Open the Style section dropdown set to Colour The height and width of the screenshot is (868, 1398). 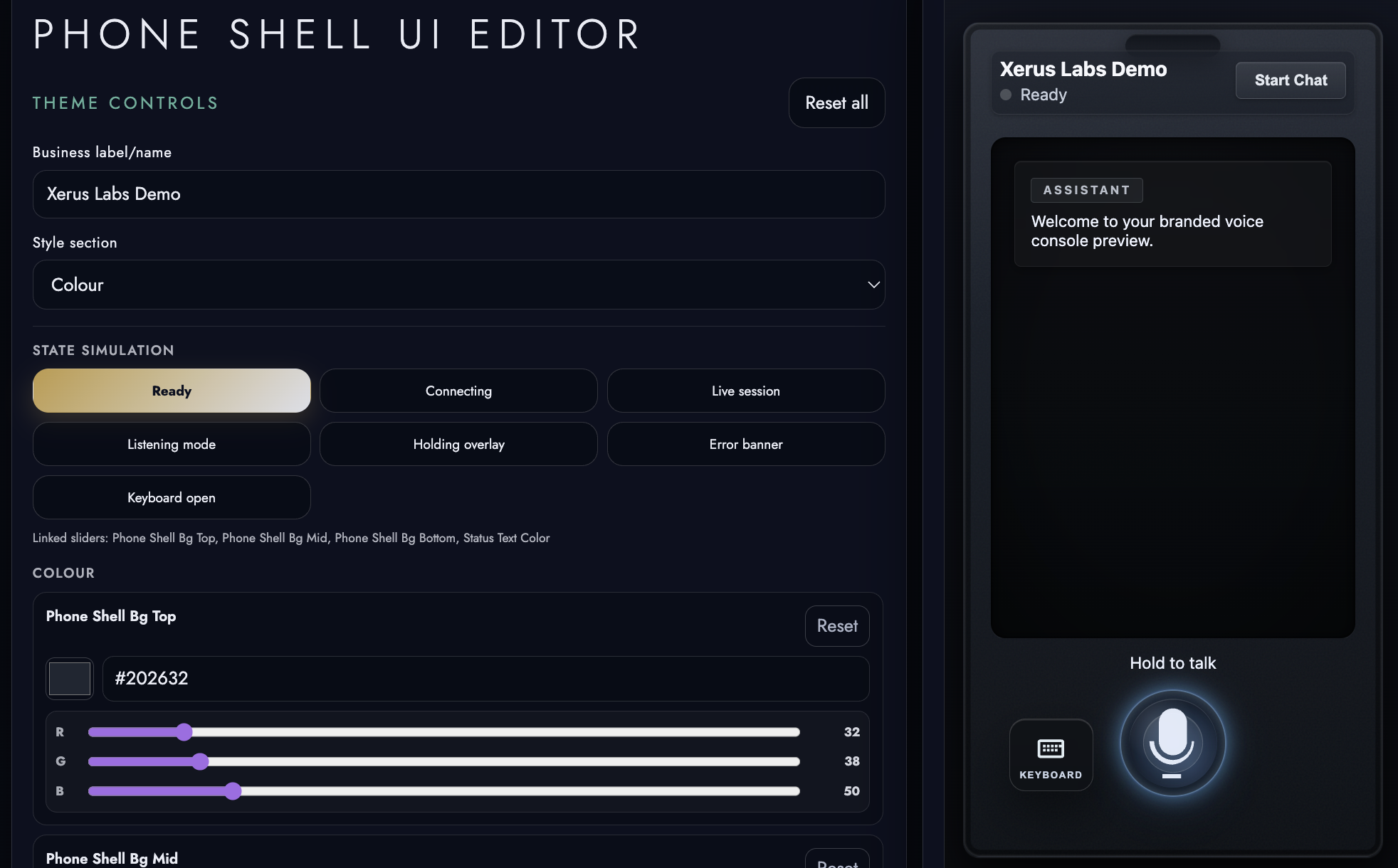click(459, 285)
